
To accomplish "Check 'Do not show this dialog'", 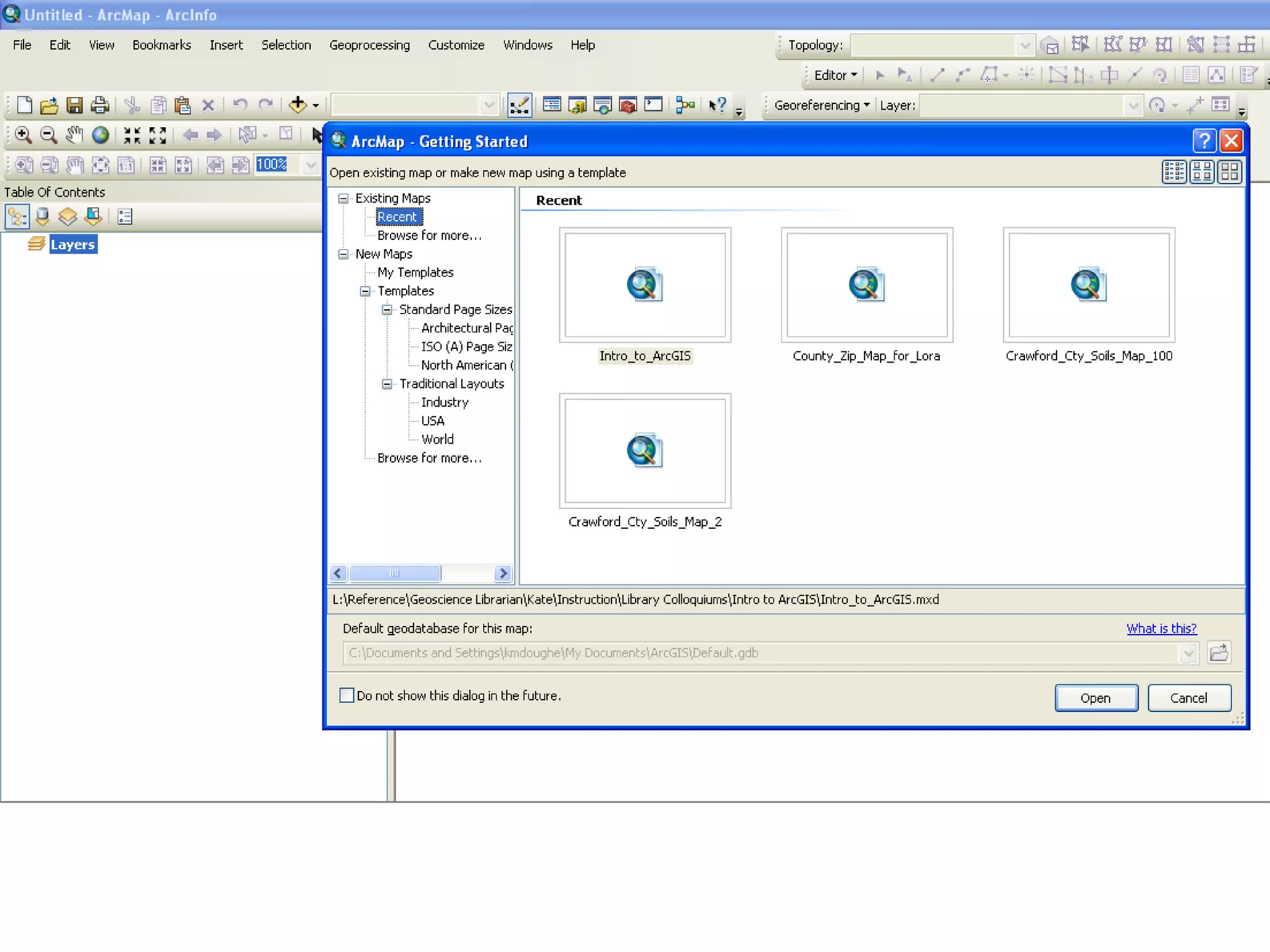I will pos(347,695).
